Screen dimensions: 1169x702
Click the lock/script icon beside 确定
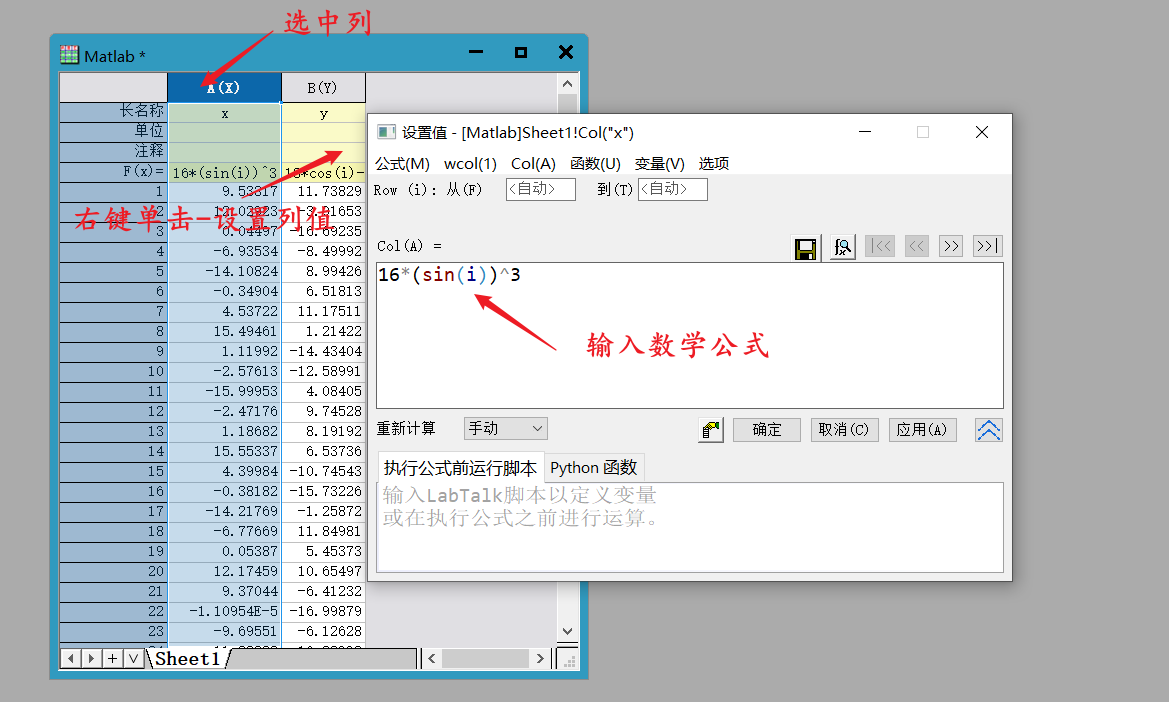tap(710, 430)
